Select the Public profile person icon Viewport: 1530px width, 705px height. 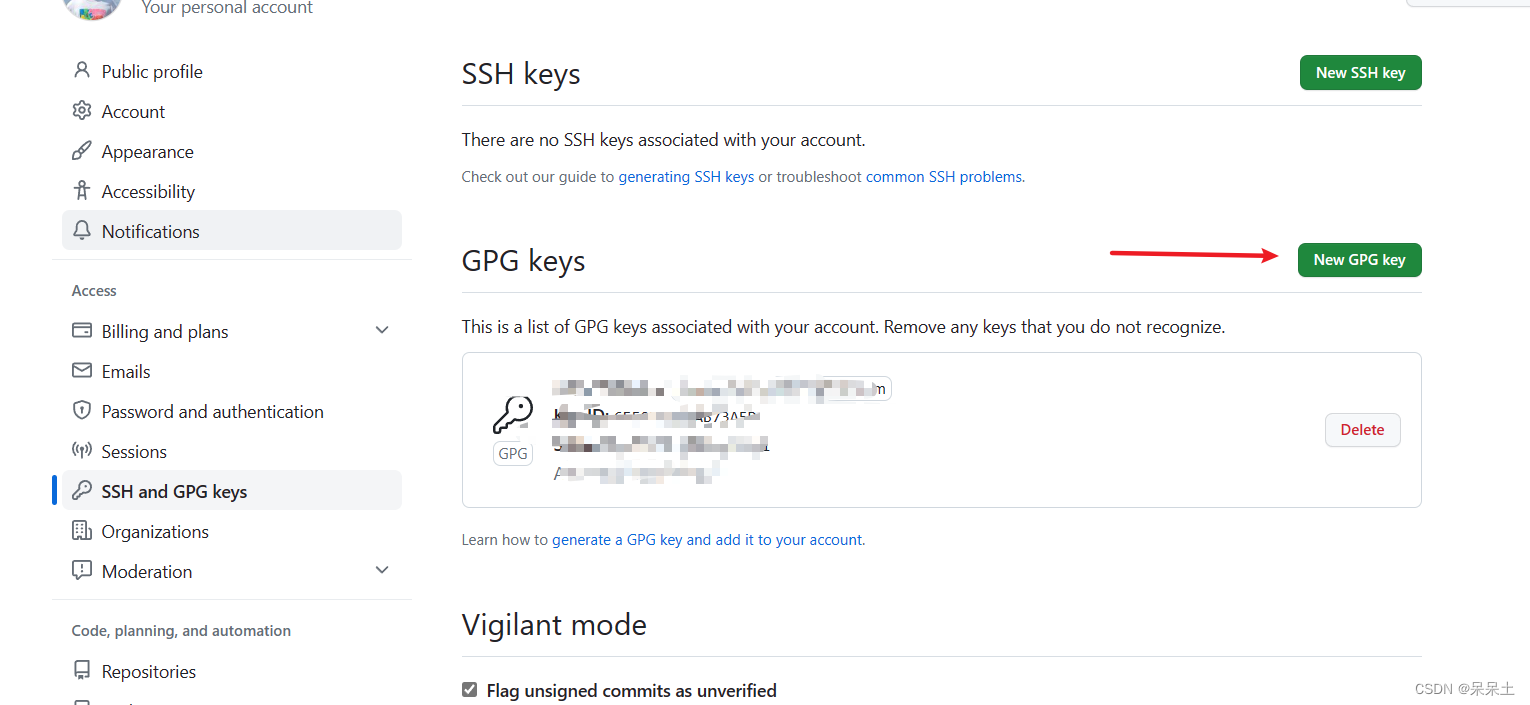click(81, 70)
